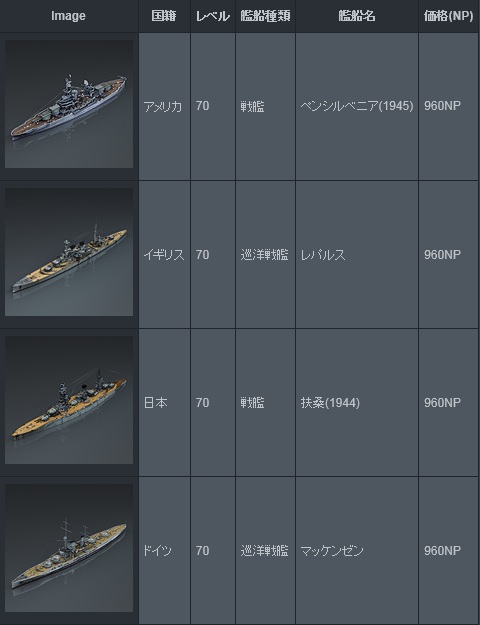Select the 日本 nationality cell
This screenshot has height=625, width=480.
(155, 403)
